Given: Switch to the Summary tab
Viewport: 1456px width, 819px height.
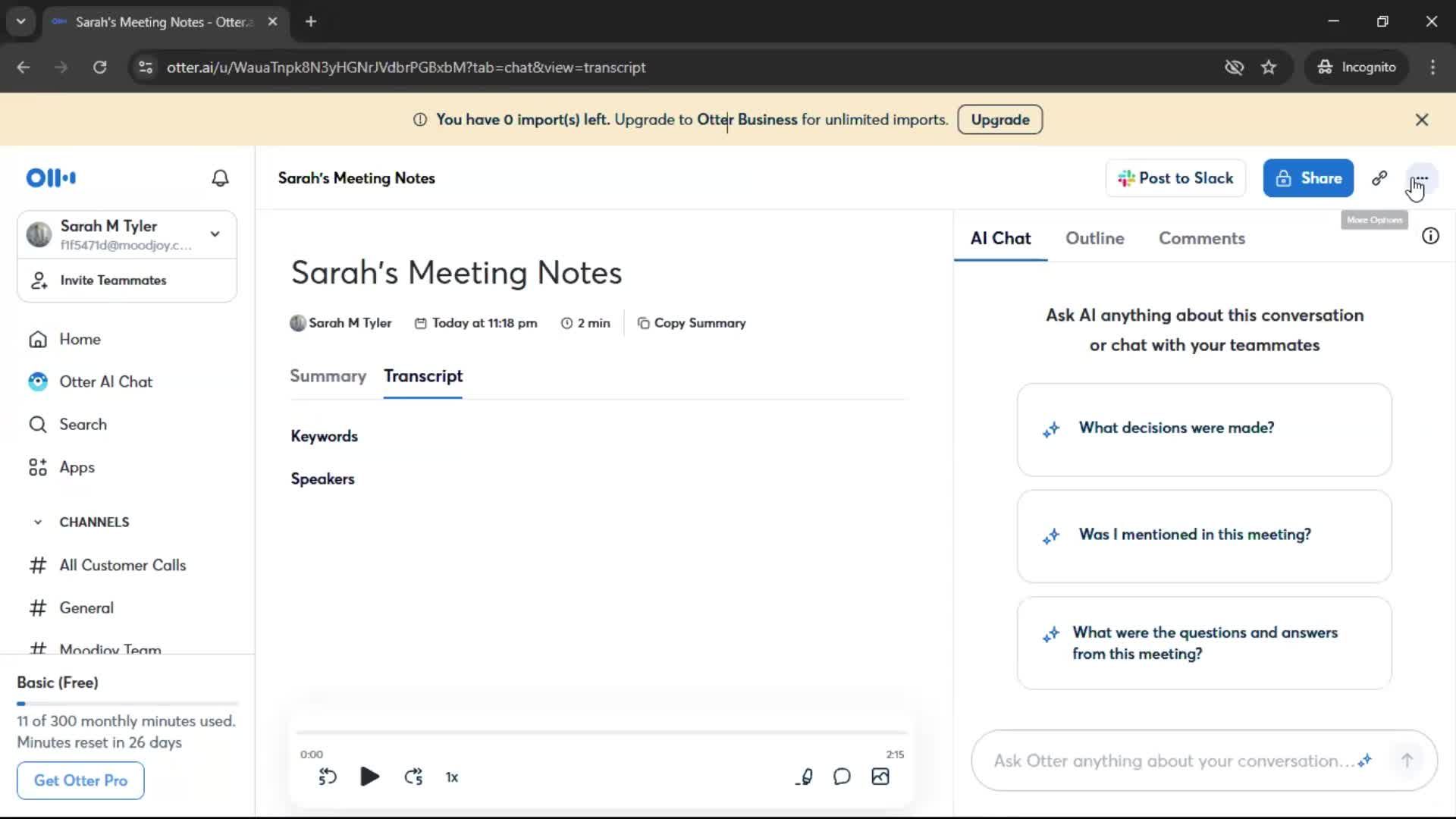Looking at the screenshot, I should (x=328, y=376).
